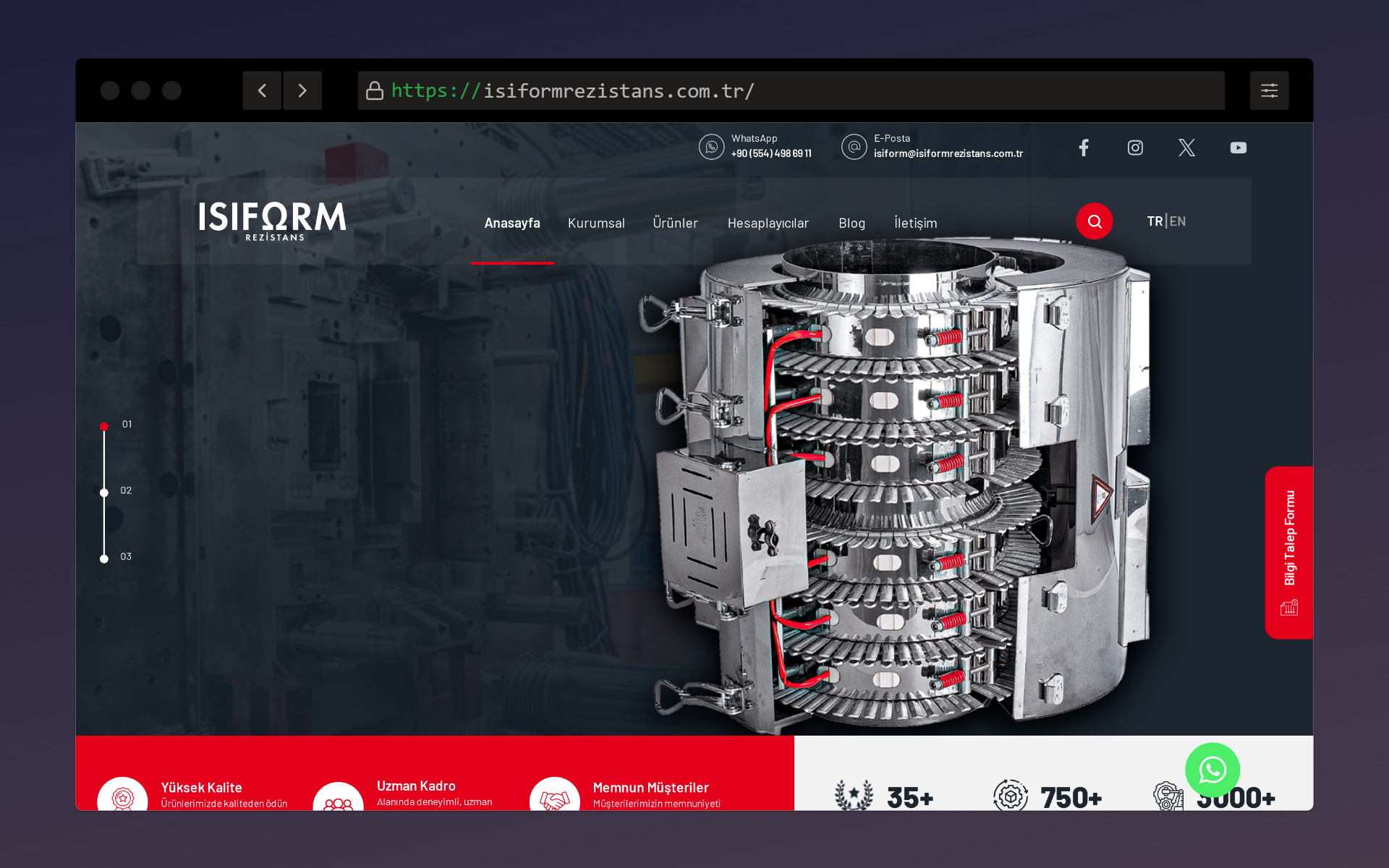Open the Instagram social icon

pyautogui.click(x=1135, y=148)
